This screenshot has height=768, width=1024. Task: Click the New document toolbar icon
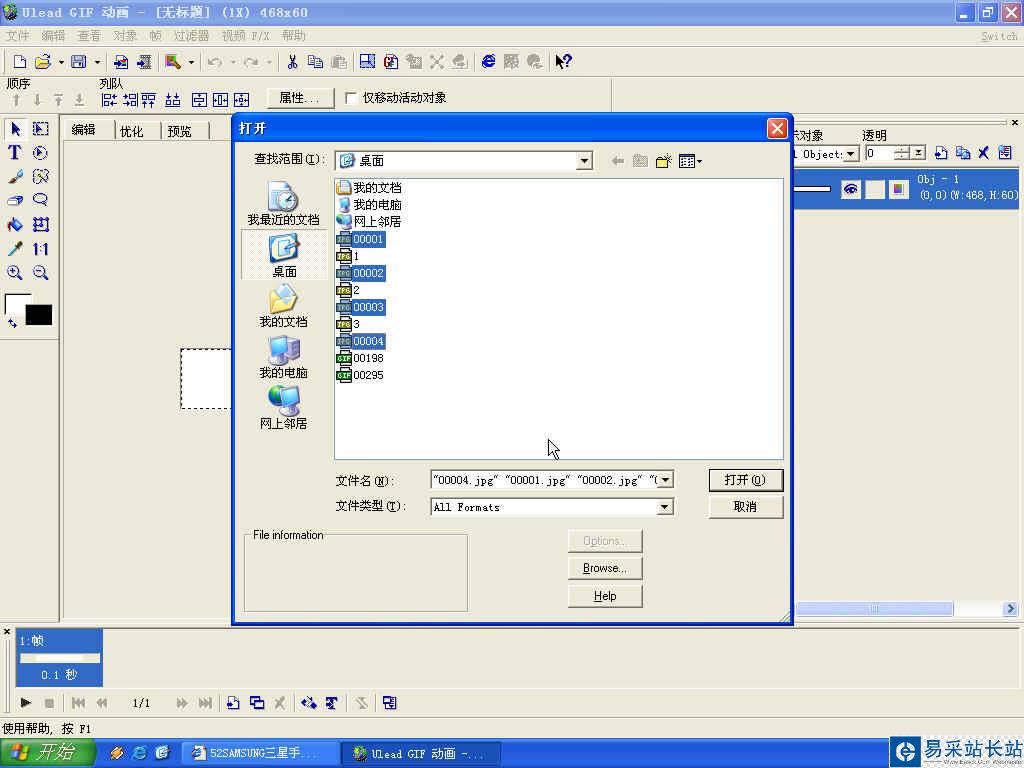[x=20, y=61]
